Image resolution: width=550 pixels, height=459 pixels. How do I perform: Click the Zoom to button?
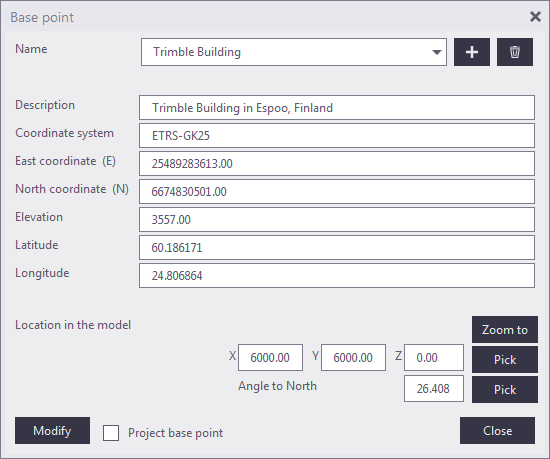pyautogui.click(x=505, y=330)
